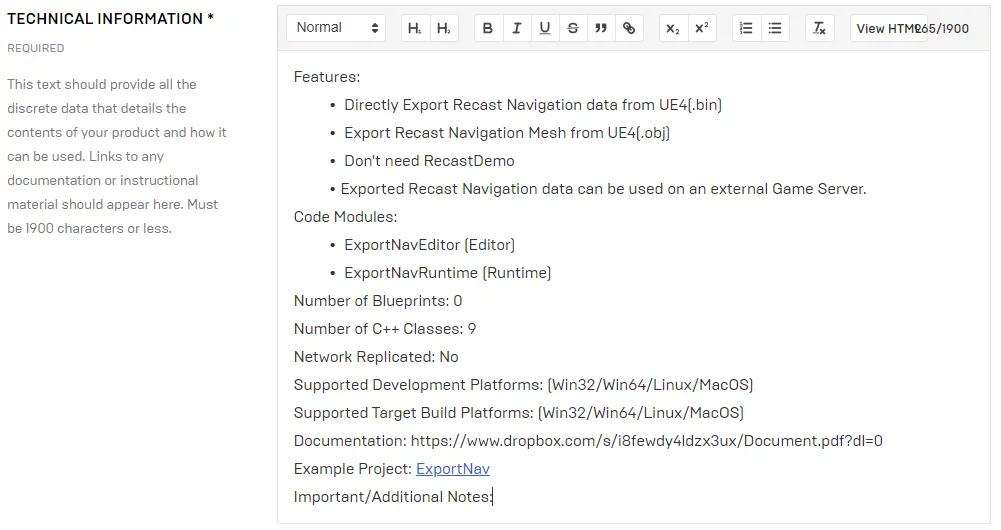This screenshot has width=1001, height=530.
Task: Apply subscript formatting
Action: pyautogui.click(x=674, y=29)
